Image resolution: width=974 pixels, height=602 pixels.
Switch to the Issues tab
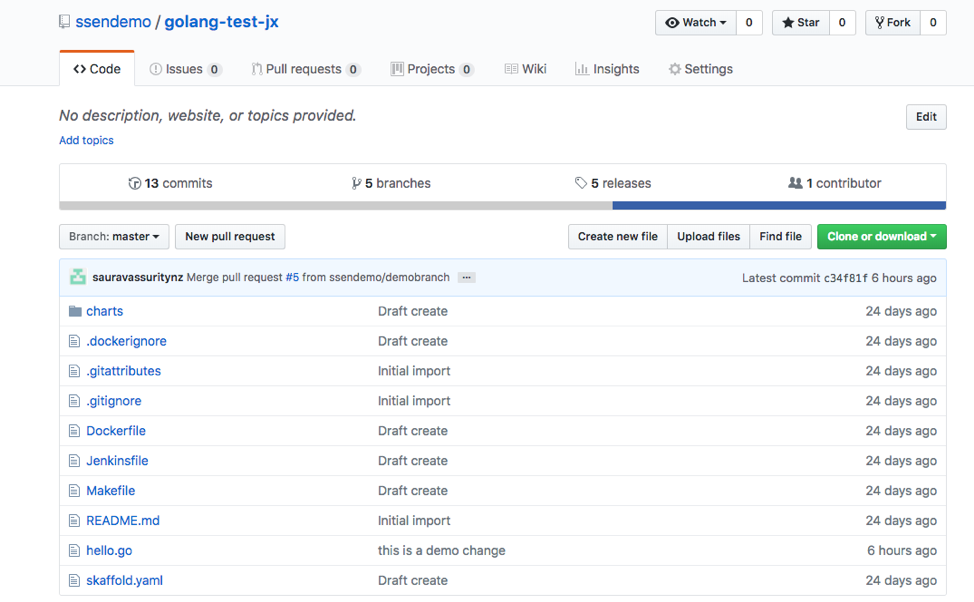185,69
